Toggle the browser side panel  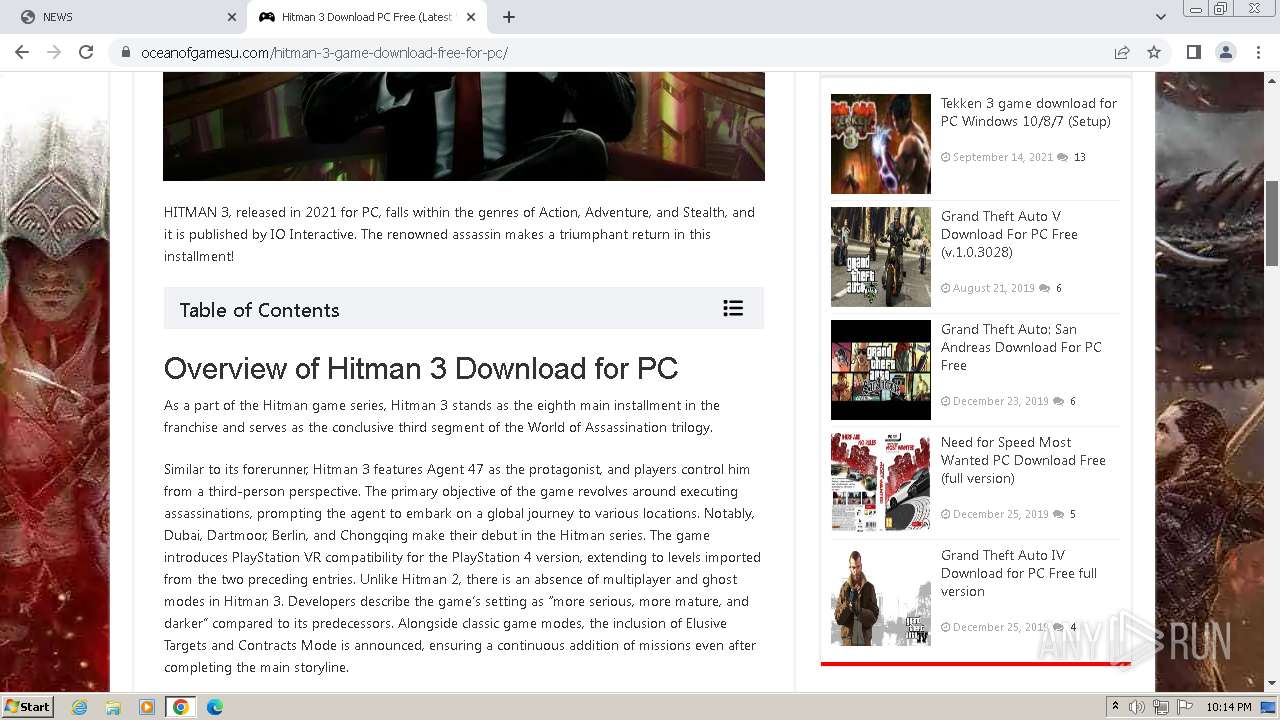point(1193,52)
